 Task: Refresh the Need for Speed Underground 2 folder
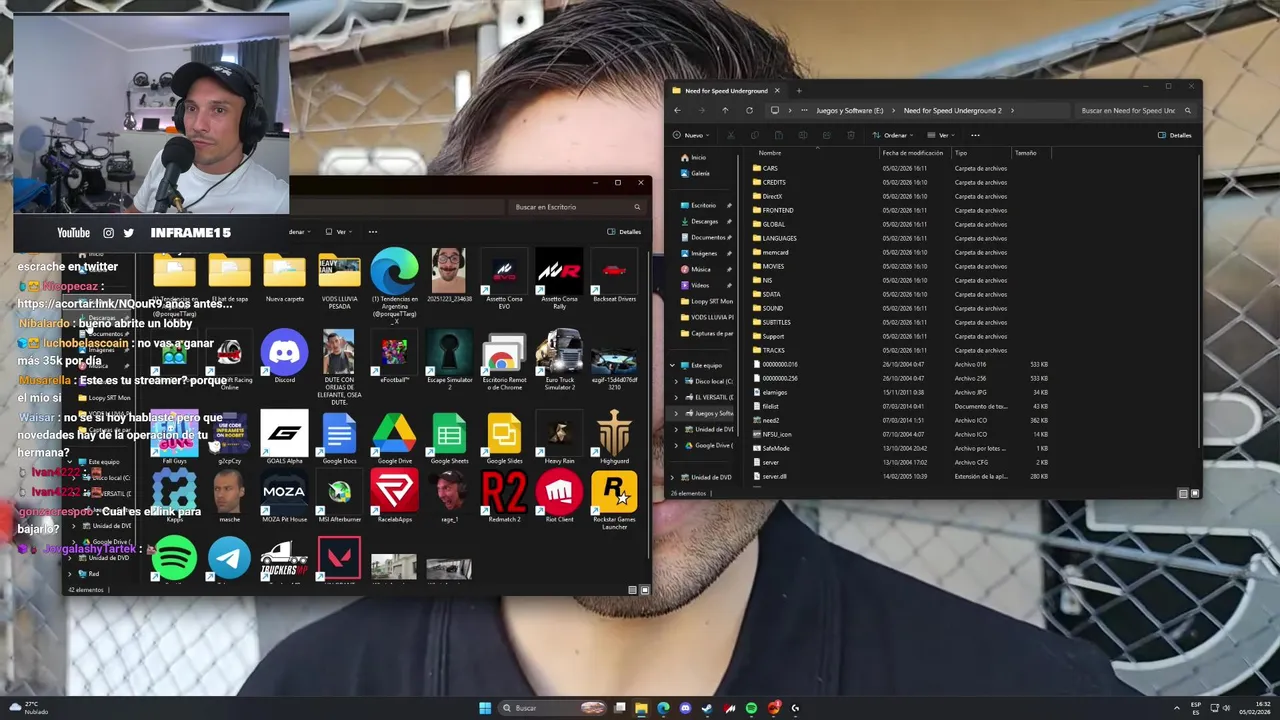pos(749,110)
